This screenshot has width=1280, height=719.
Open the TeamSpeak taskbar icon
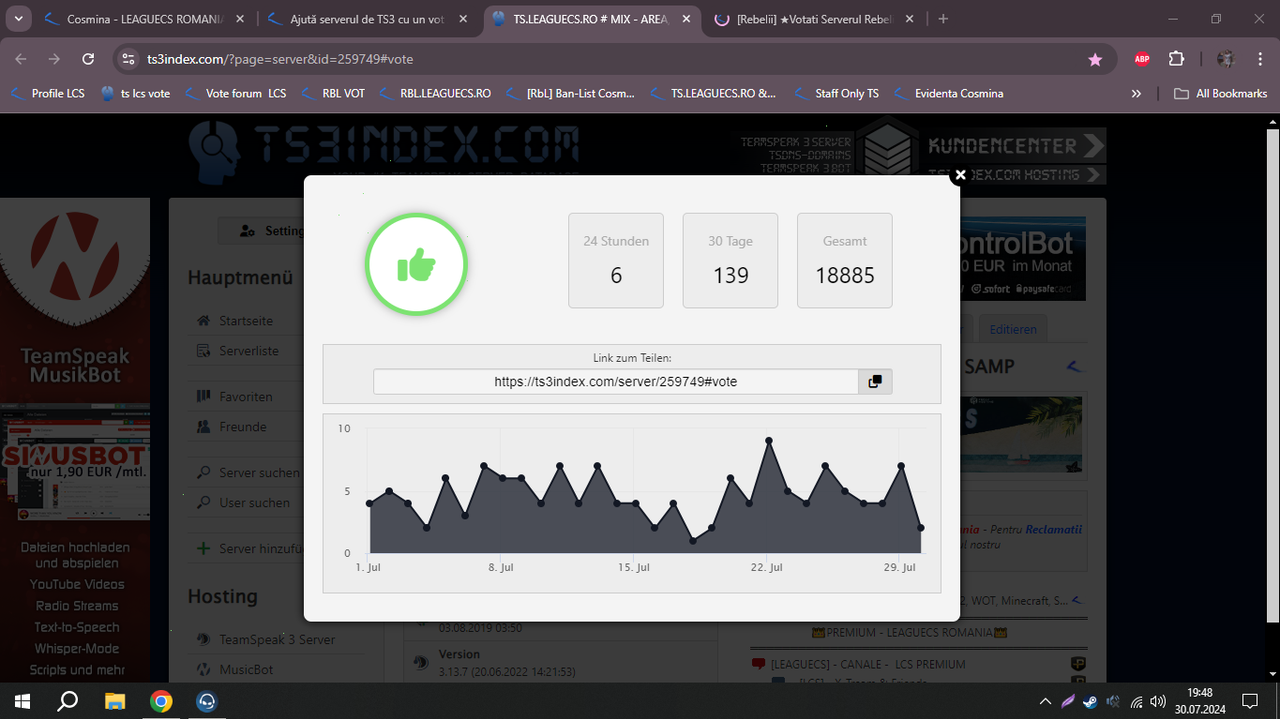pyautogui.click(x=207, y=701)
